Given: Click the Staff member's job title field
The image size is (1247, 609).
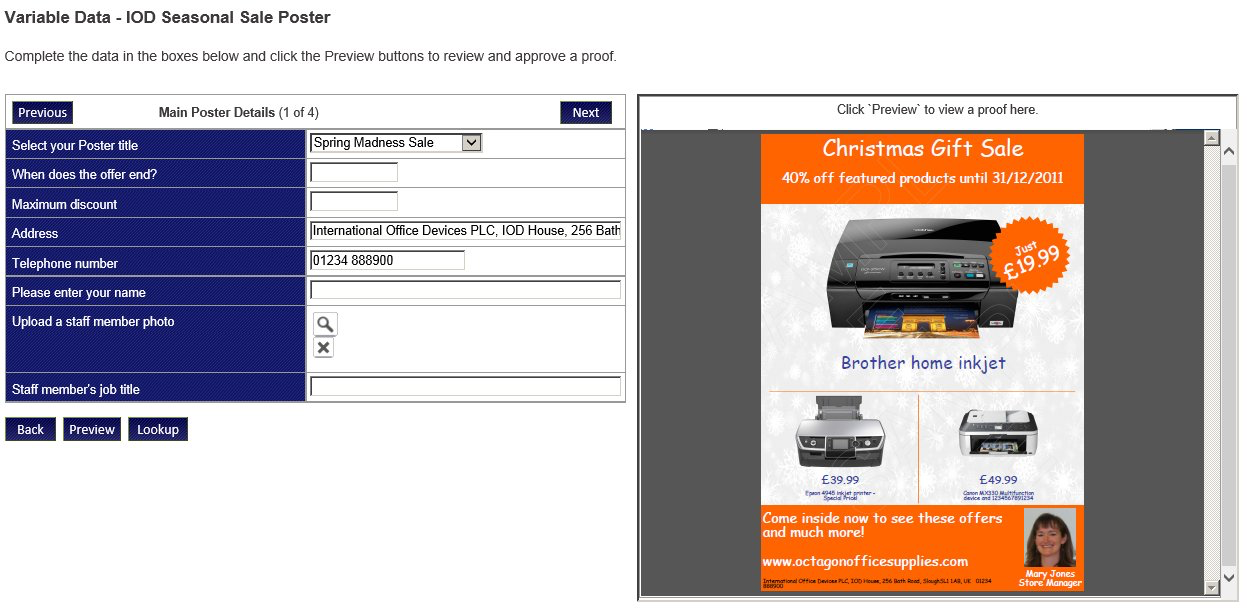Looking at the screenshot, I should (465, 387).
